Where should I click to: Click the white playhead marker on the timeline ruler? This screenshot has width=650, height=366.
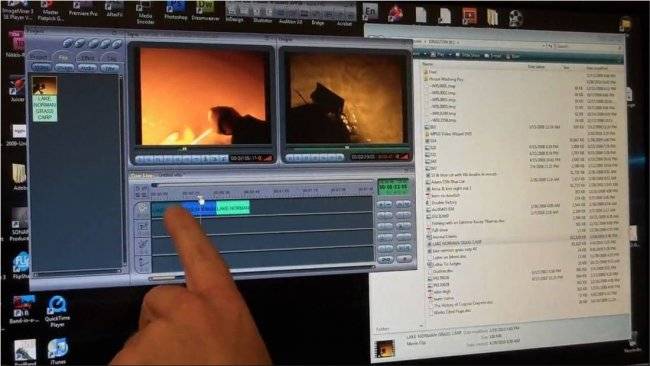(201, 201)
